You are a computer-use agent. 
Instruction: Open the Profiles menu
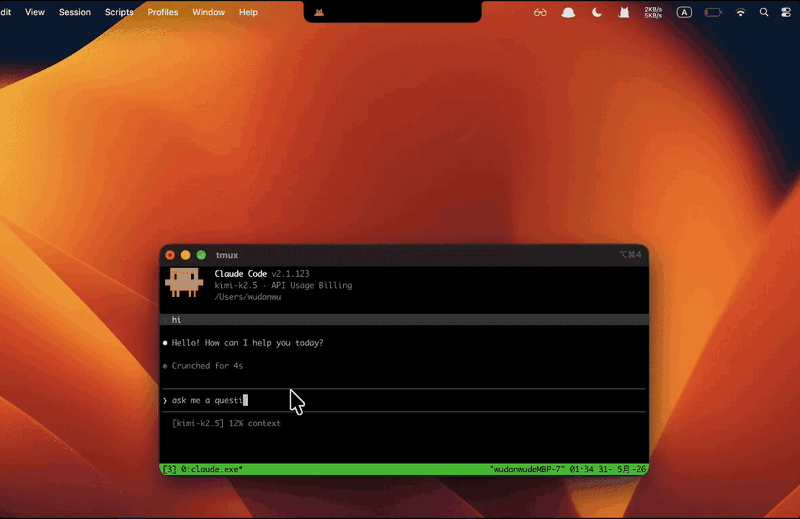pyautogui.click(x=163, y=12)
